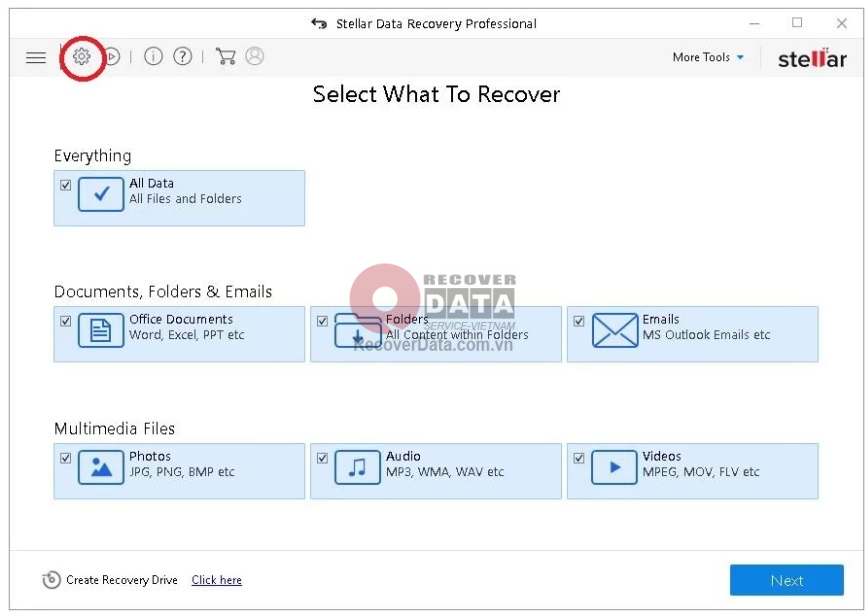Screen dimensions: 868x616
Task: Toggle the Emails checkbox
Action: (x=578, y=321)
